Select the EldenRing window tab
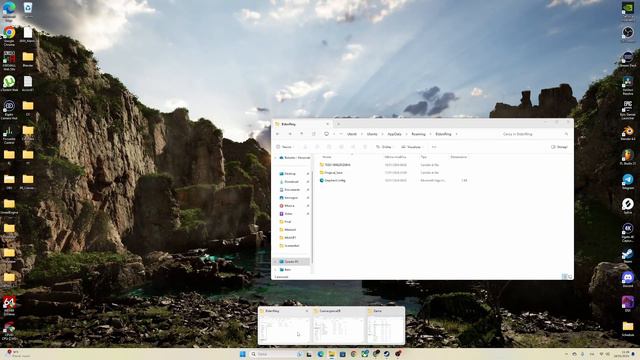Screen dimensions: 640x360 coord(302,124)
